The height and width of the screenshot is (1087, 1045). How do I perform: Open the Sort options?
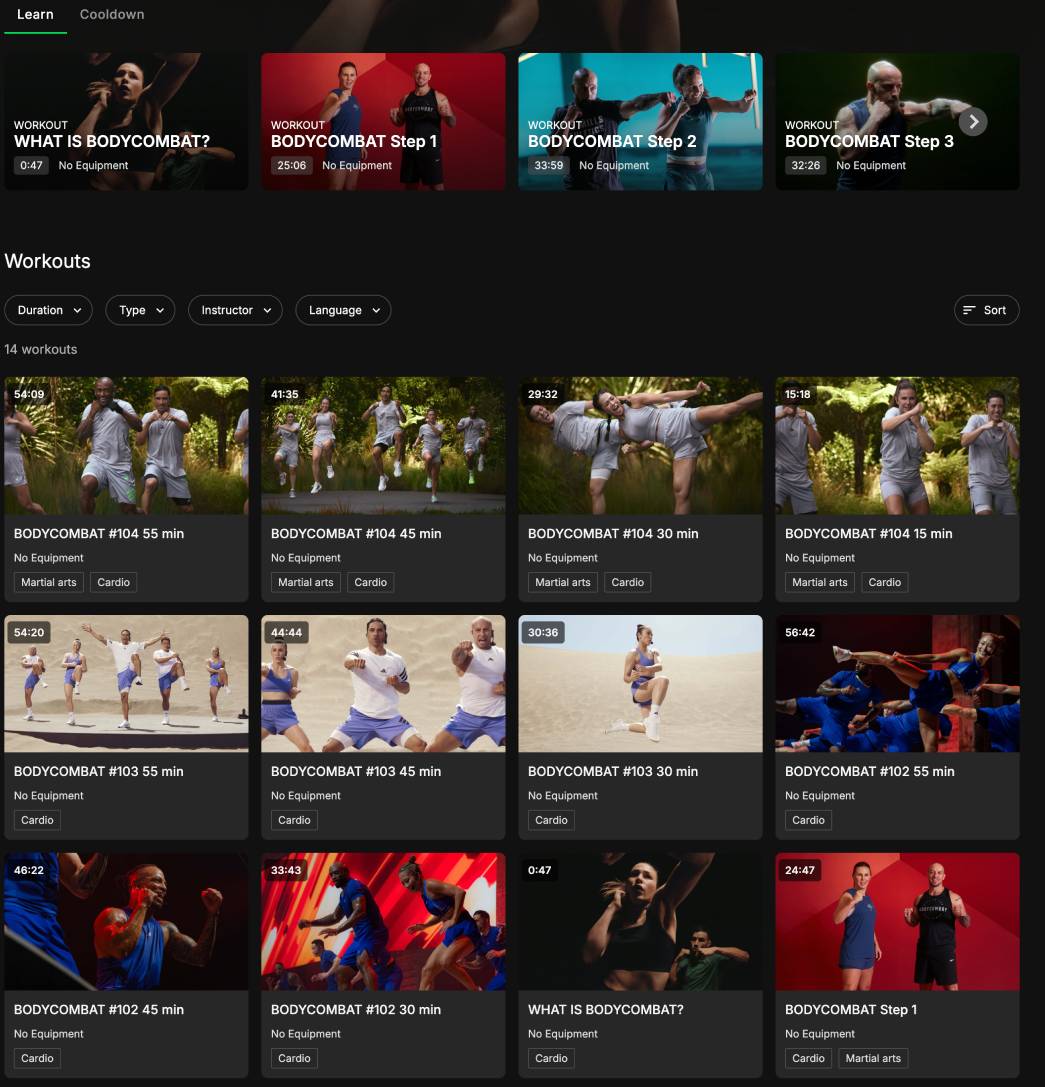tap(986, 310)
